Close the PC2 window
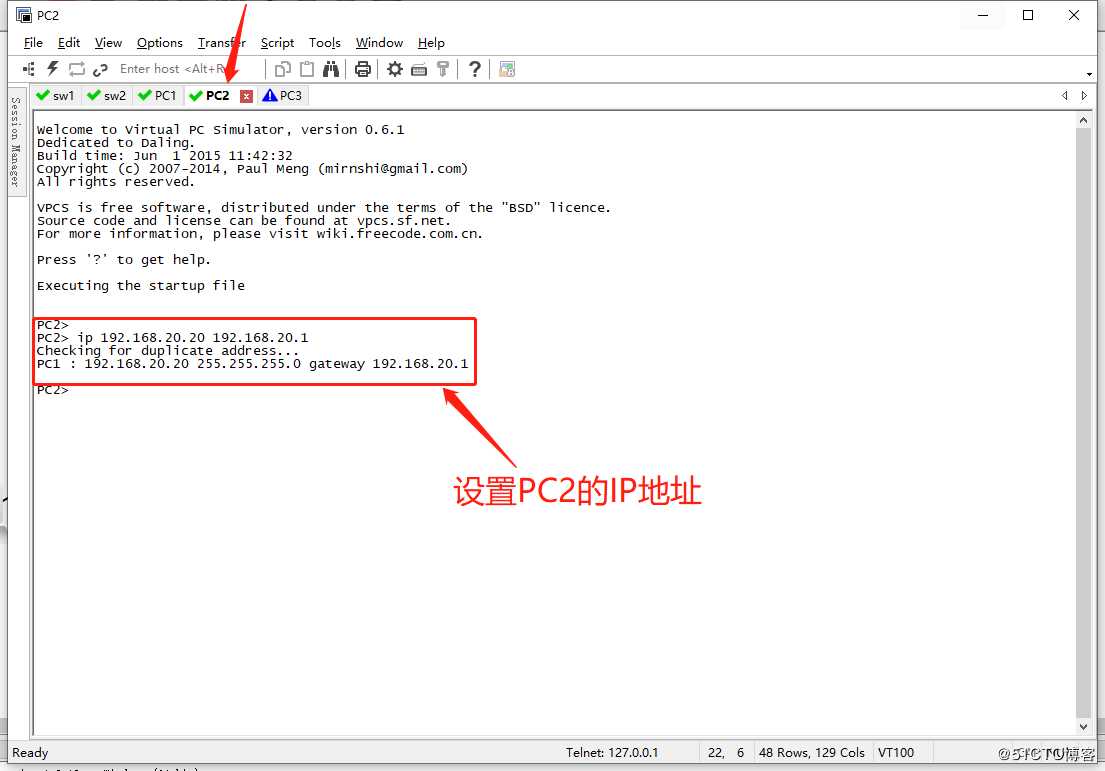Image resolution: width=1105 pixels, height=771 pixels. pos(1073,15)
